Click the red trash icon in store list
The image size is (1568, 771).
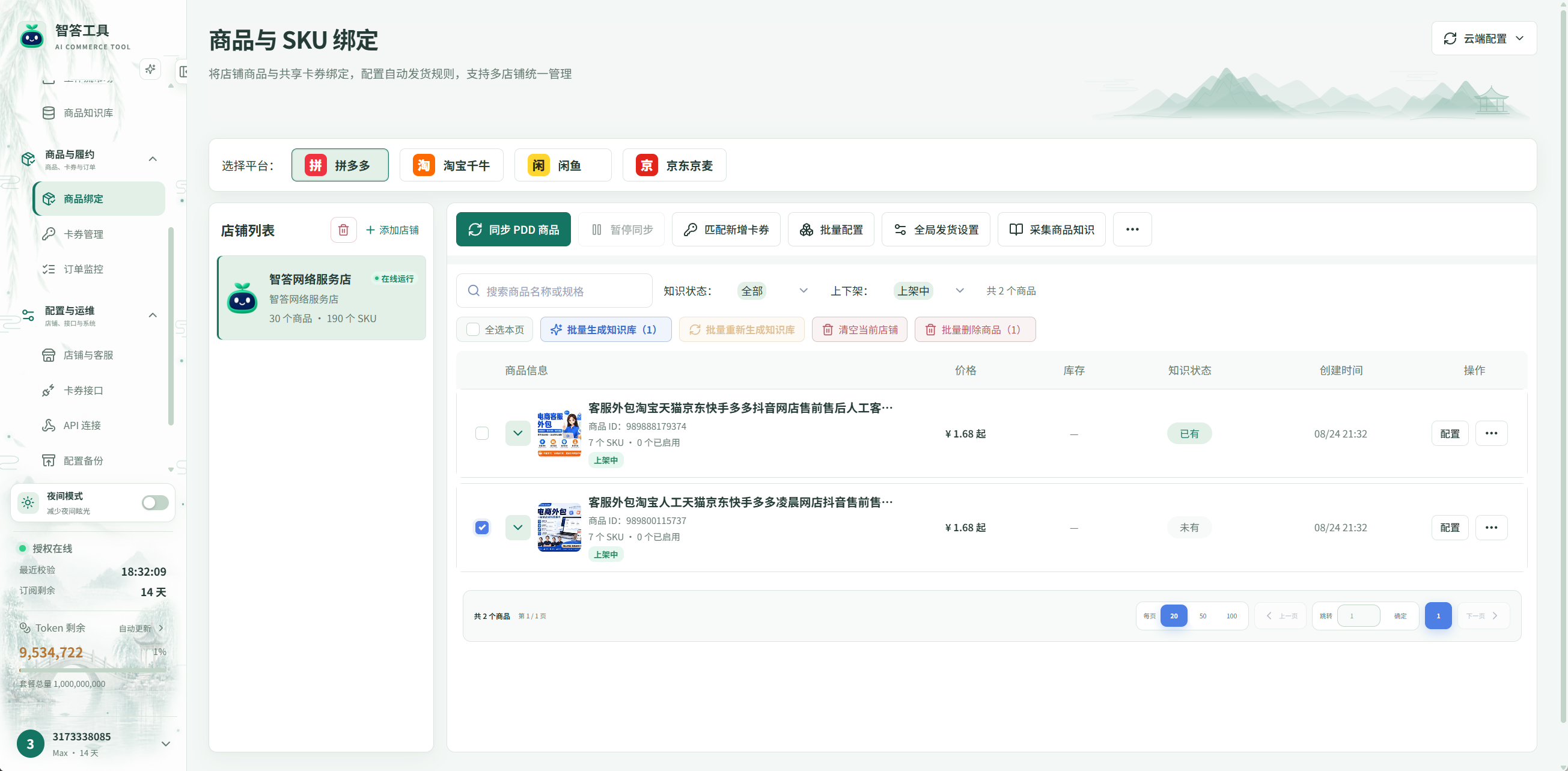(x=343, y=230)
